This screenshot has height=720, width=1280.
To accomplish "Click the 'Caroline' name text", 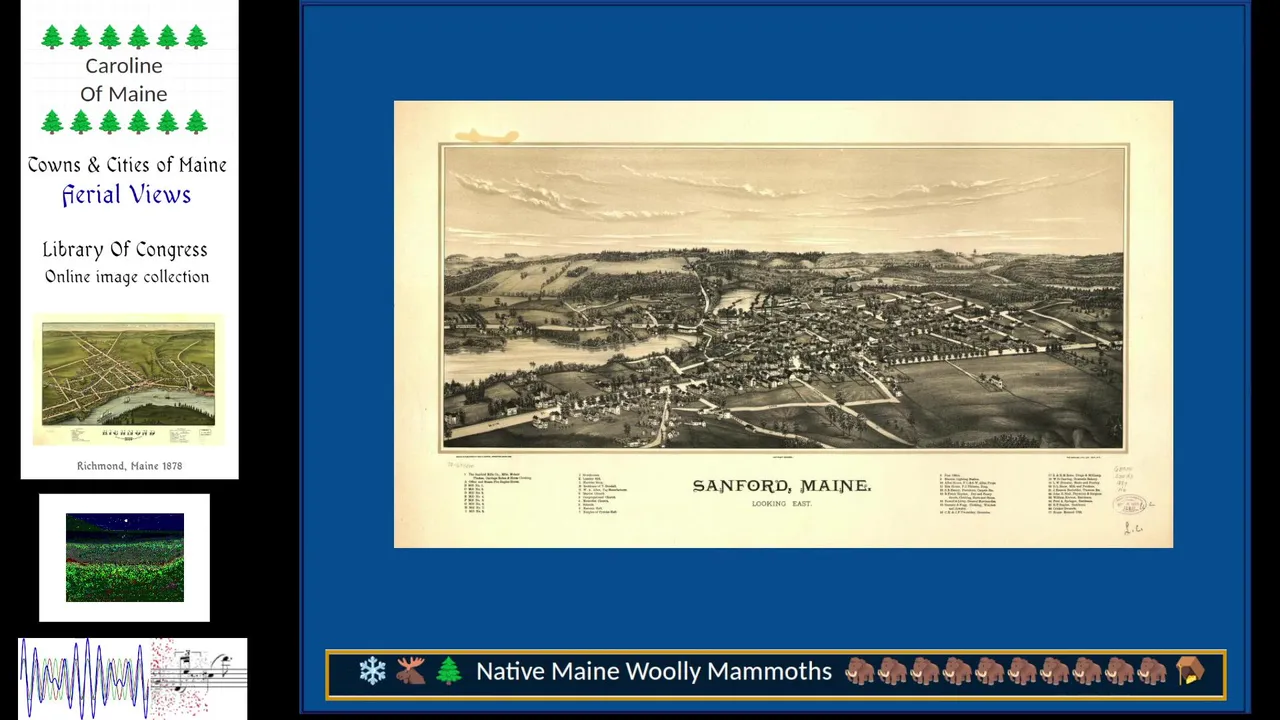I will 124,66.
